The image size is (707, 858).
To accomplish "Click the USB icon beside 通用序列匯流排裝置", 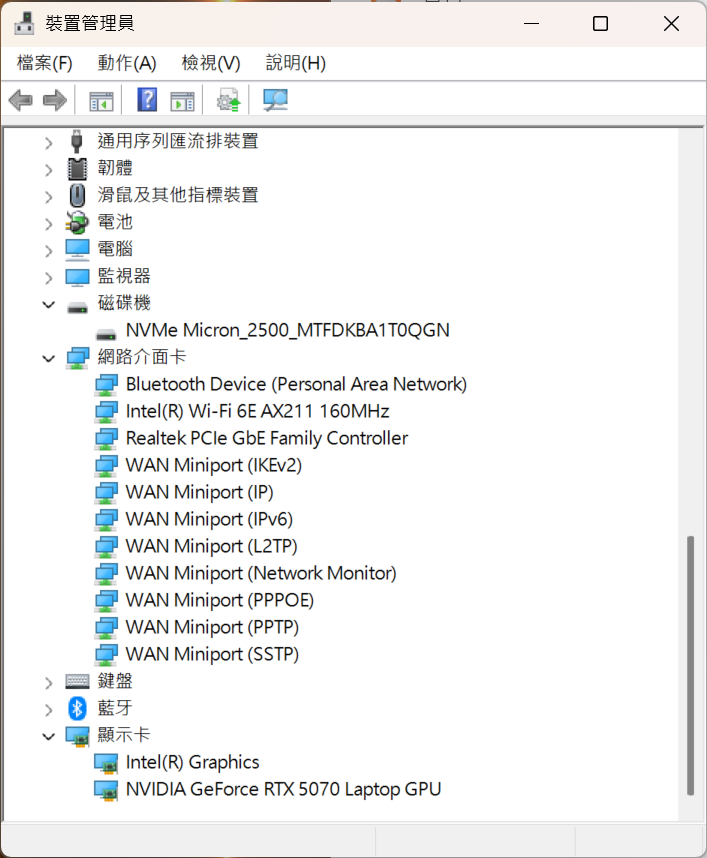I will tap(77, 141).
